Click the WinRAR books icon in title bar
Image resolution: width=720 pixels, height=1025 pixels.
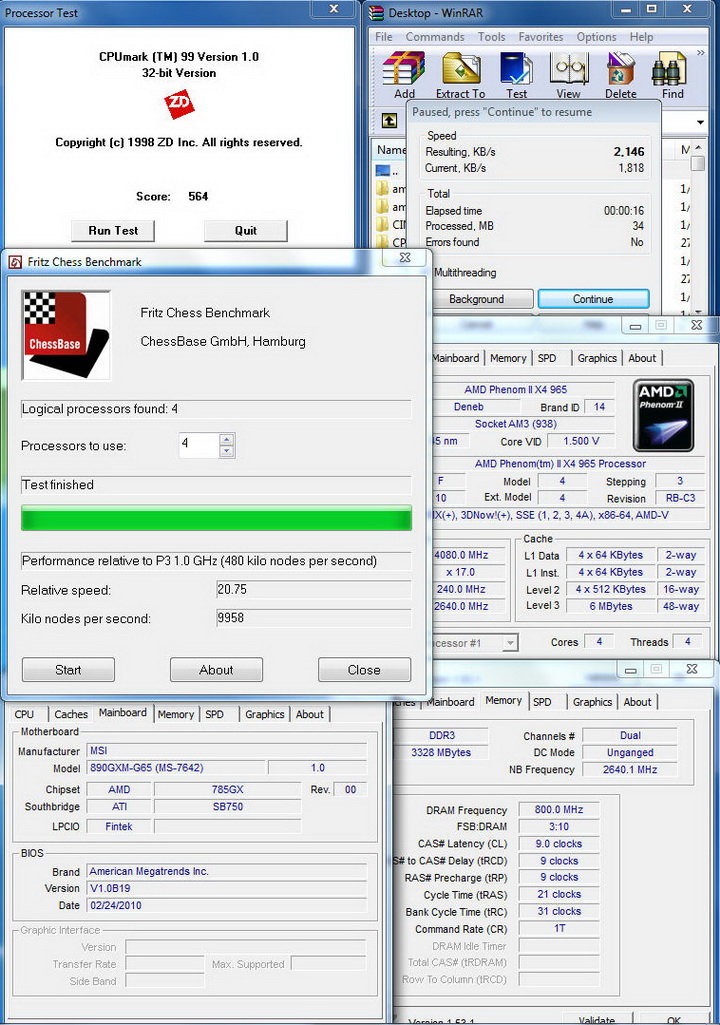(x=376, y=12)
